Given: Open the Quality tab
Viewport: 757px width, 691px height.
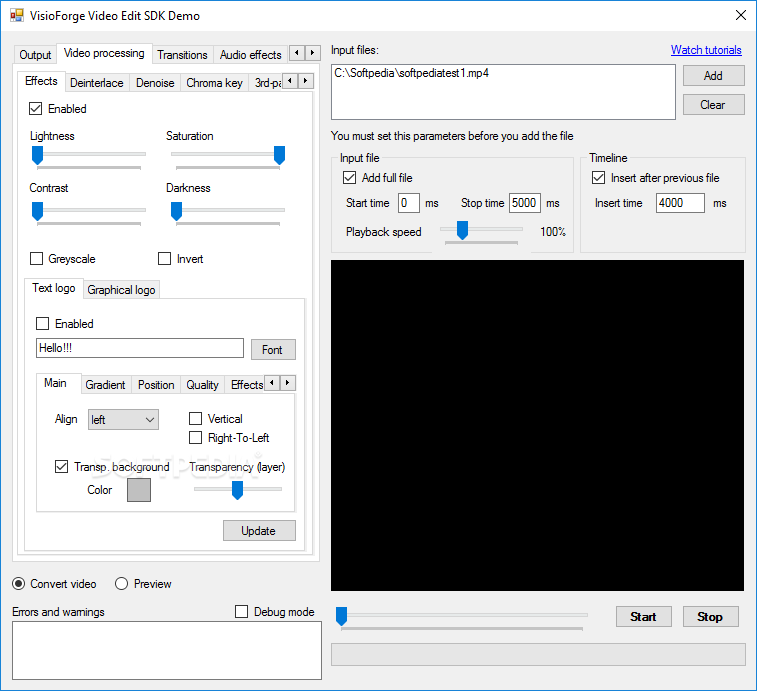Looking at the screenshot, I should [202, 385].
